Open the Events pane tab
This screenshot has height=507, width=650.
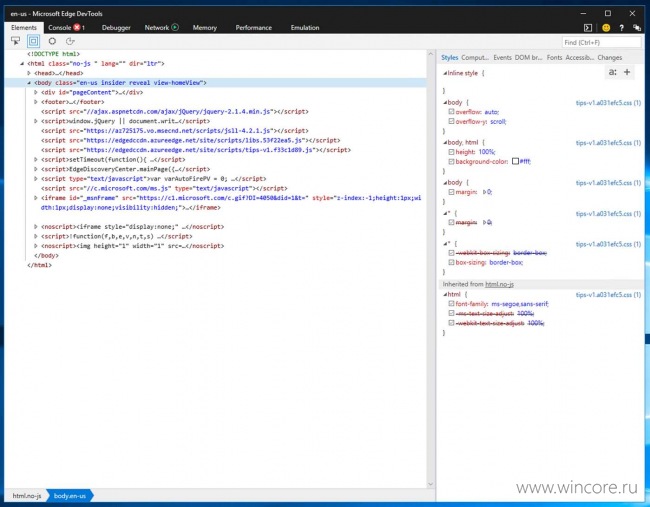502,58
